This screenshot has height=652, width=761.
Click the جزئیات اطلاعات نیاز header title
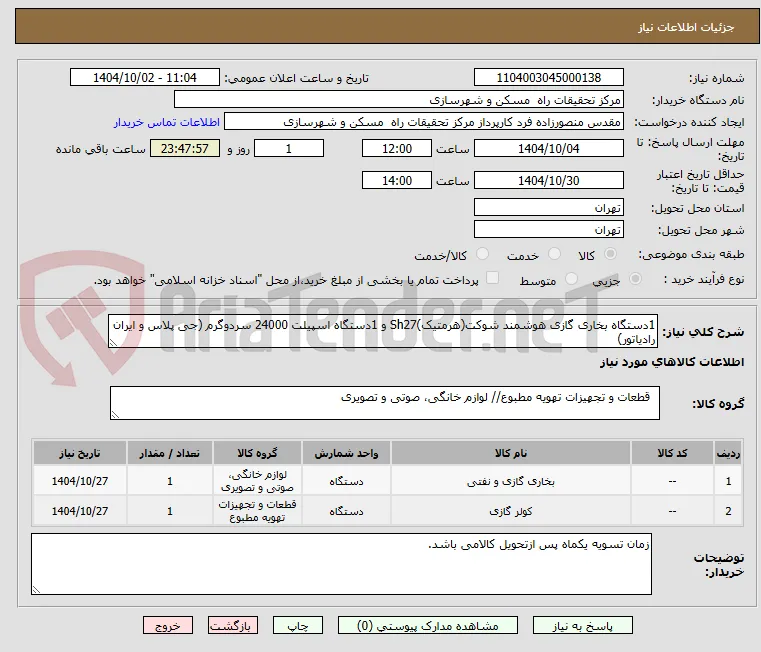[x=685, y=27]
